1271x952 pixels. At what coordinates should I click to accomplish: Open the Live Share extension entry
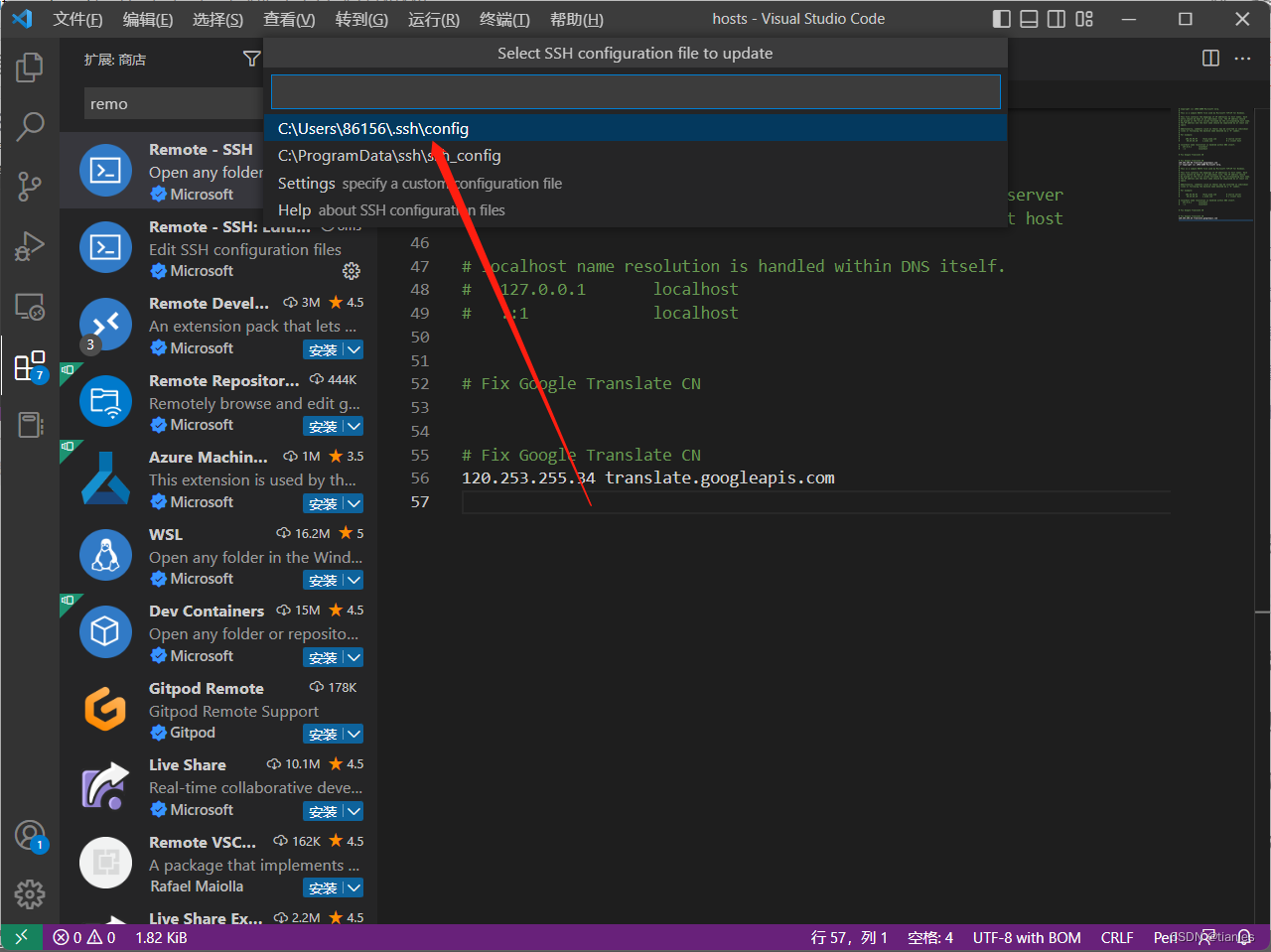click(218, 787)
